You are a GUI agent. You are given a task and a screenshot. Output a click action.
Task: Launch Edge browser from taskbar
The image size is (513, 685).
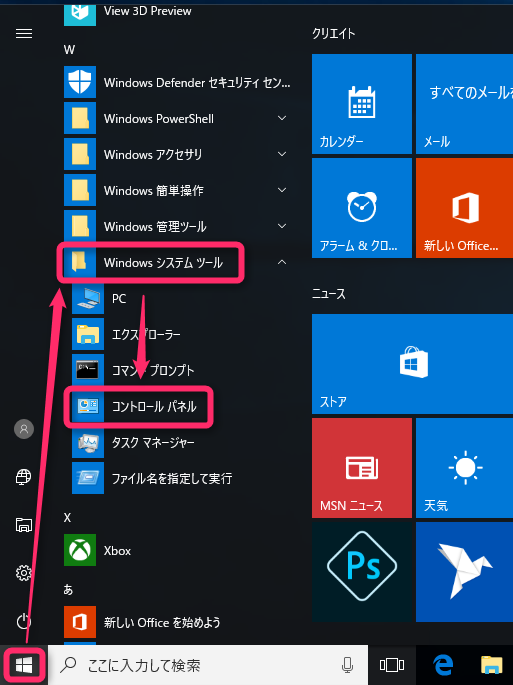point(443,665)
